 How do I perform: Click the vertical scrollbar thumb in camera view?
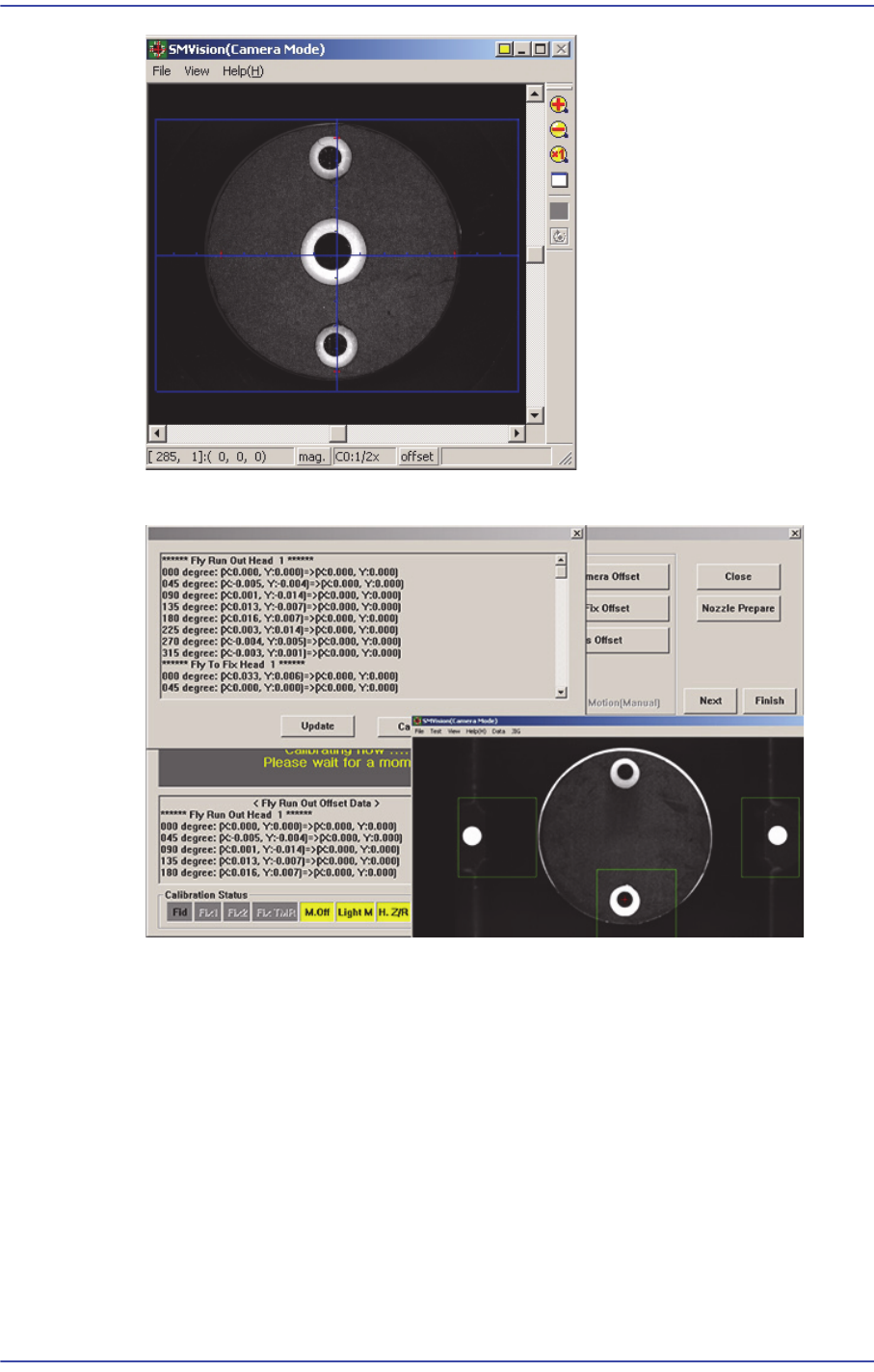pyautogui.click(x=535, y=254)
